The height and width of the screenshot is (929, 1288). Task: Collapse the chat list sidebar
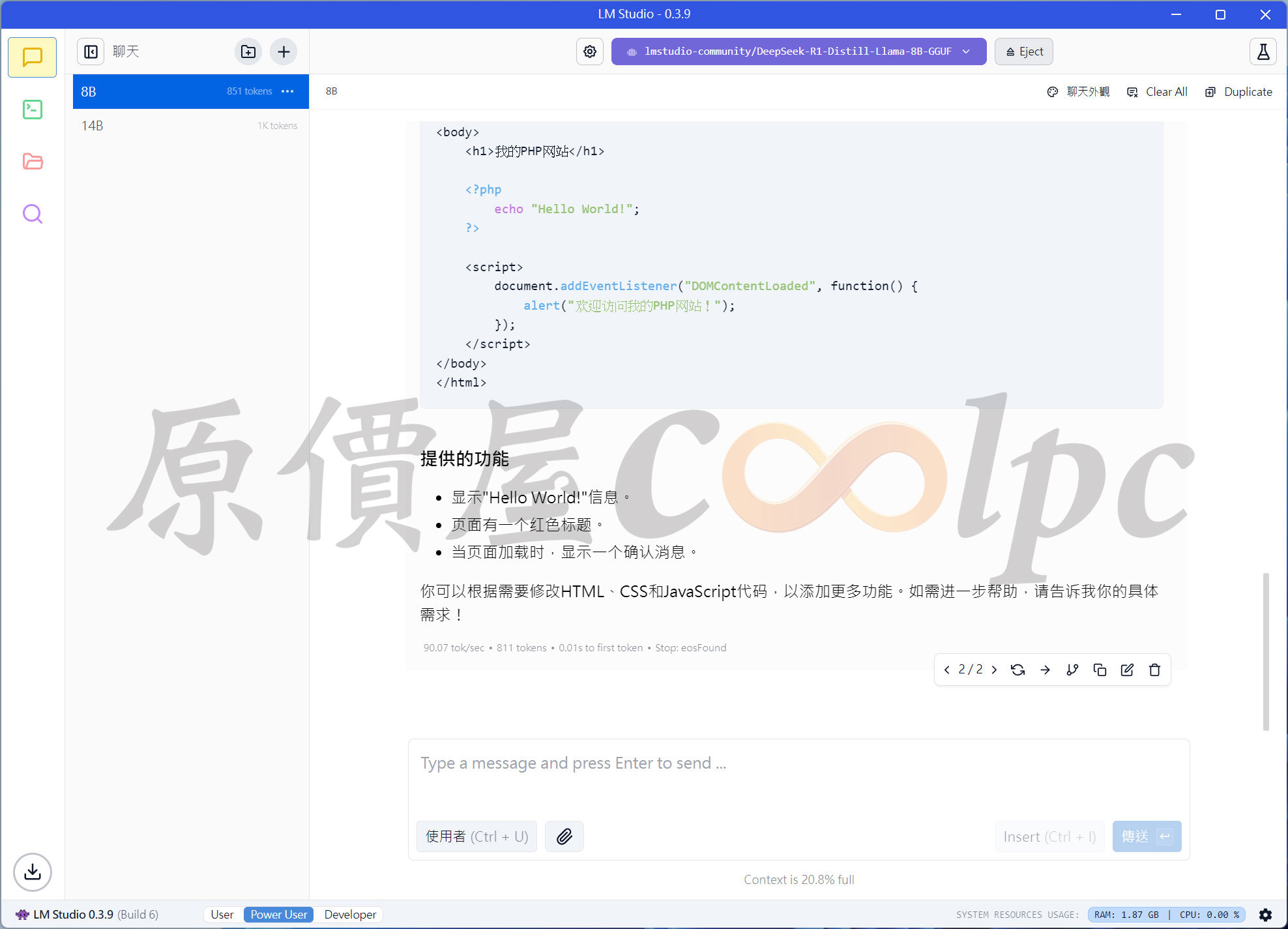[91, 52]
